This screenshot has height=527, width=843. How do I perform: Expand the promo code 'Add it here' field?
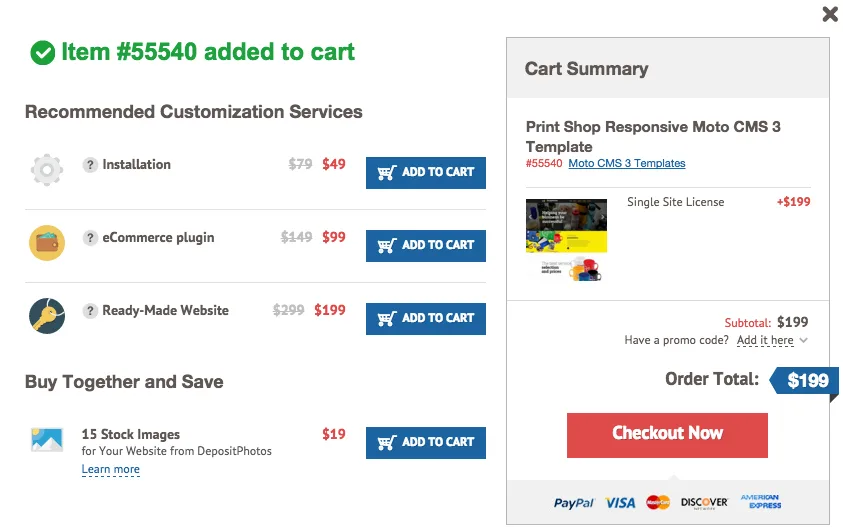point(766,340)
